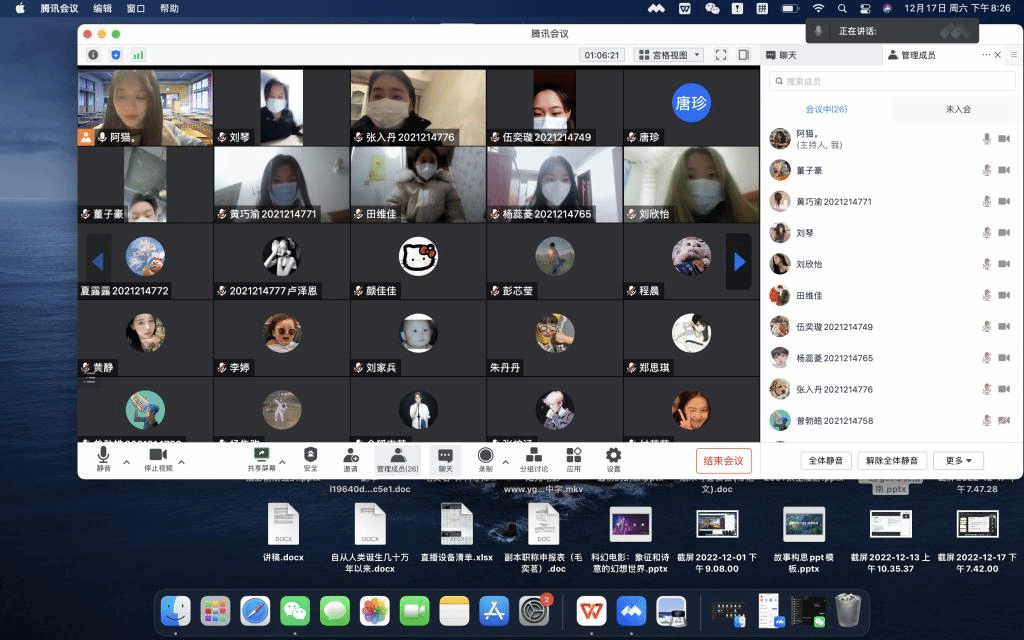This screenshot has height=640, width=1024.
Task: Click the meeting info icon at top left
Action: [x=93, y=55]
